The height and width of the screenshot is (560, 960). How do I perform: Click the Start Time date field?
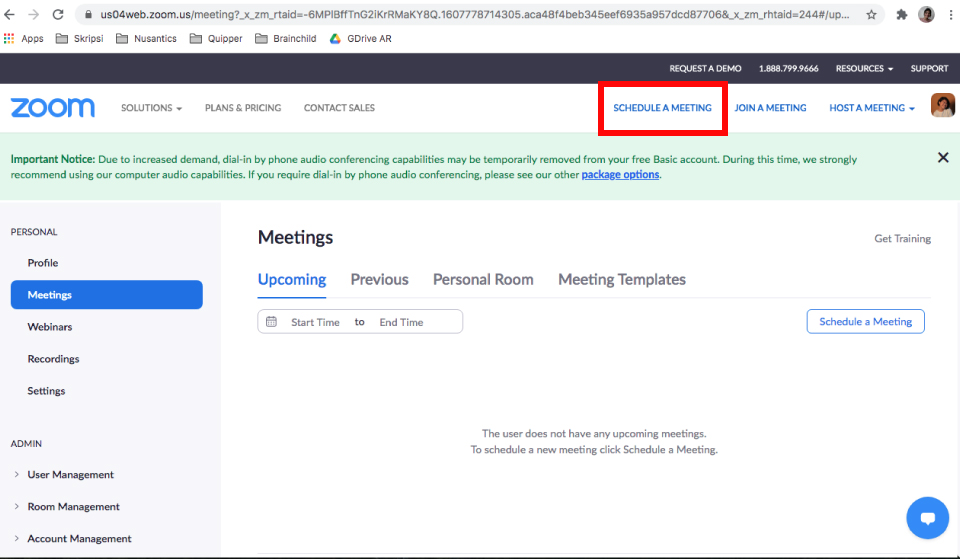(315, 322)
